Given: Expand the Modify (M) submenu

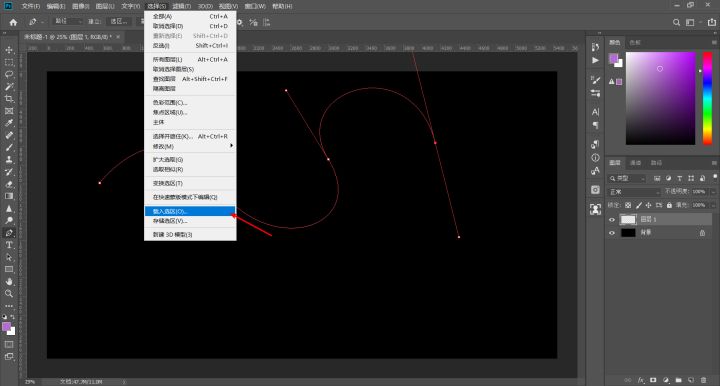Looking at the screenshot, I should (190, 146).
